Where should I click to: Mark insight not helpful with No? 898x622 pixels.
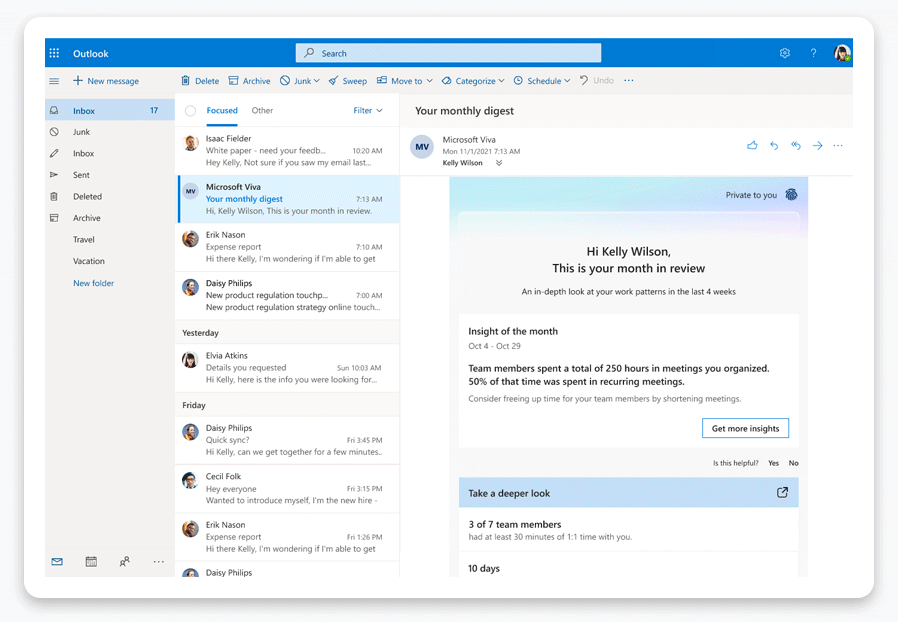(793, 463)
